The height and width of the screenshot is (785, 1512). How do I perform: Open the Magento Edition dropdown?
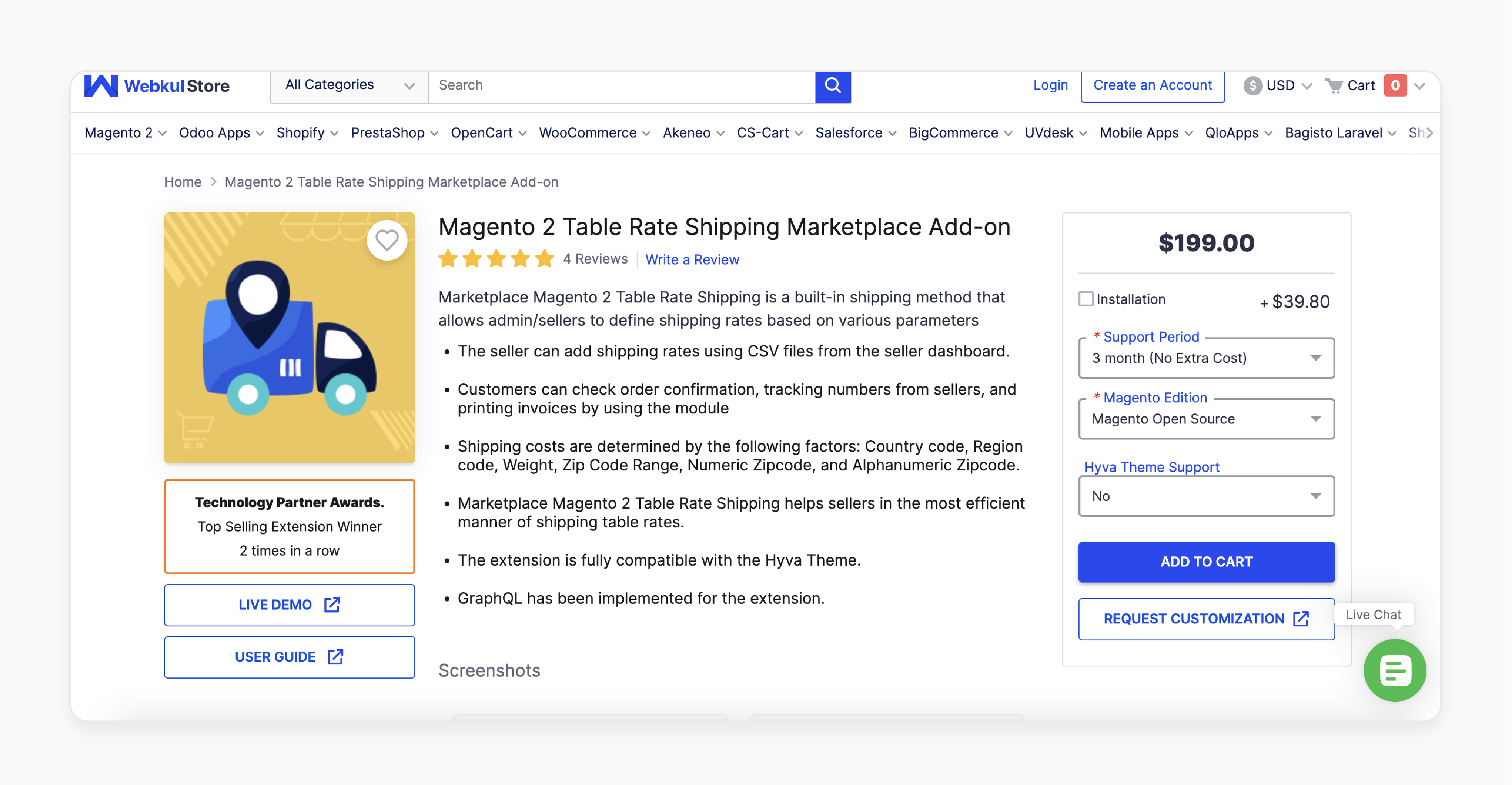coord(1206,419)
